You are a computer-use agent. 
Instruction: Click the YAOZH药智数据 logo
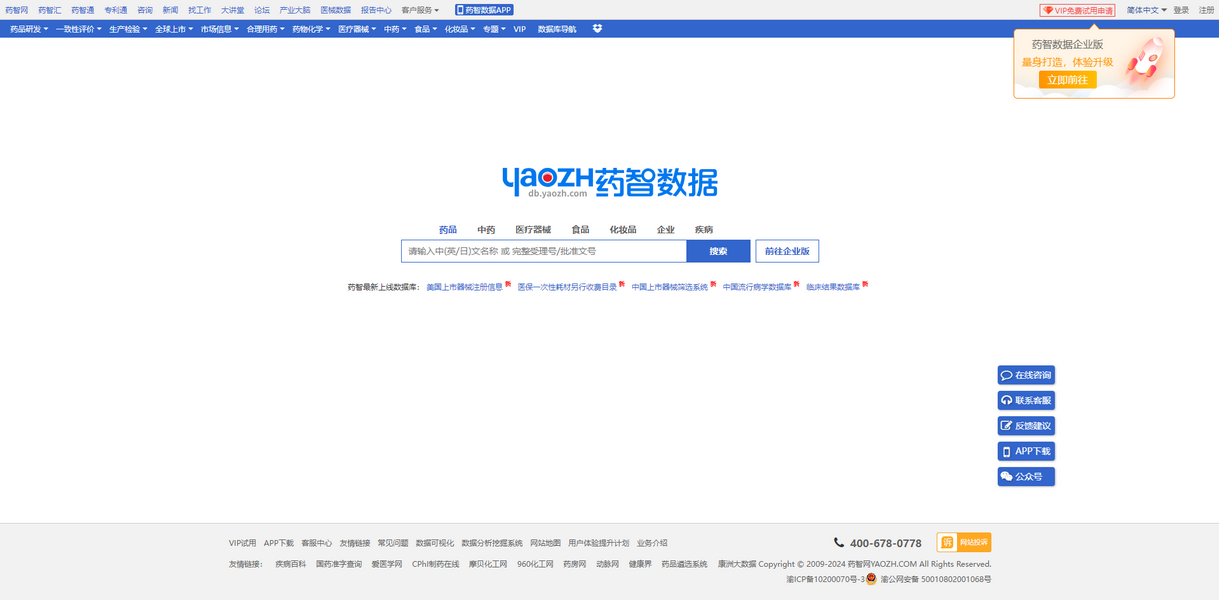[x=609, y=182]
